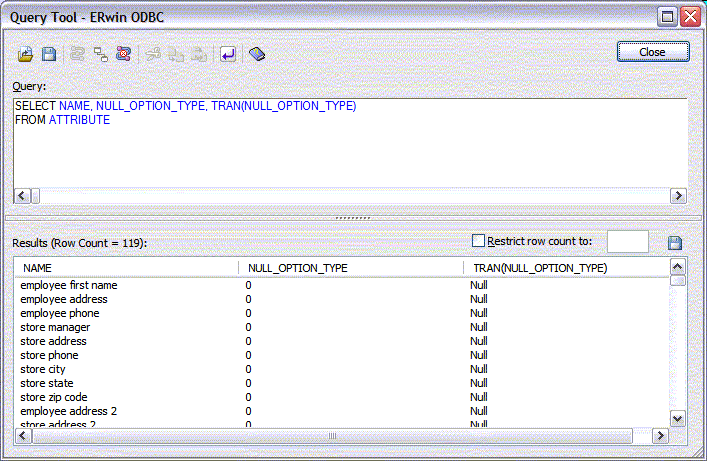The image size is (707, 461).
Task: Click the Execute query arrow icon
Action: coord(228,54)
